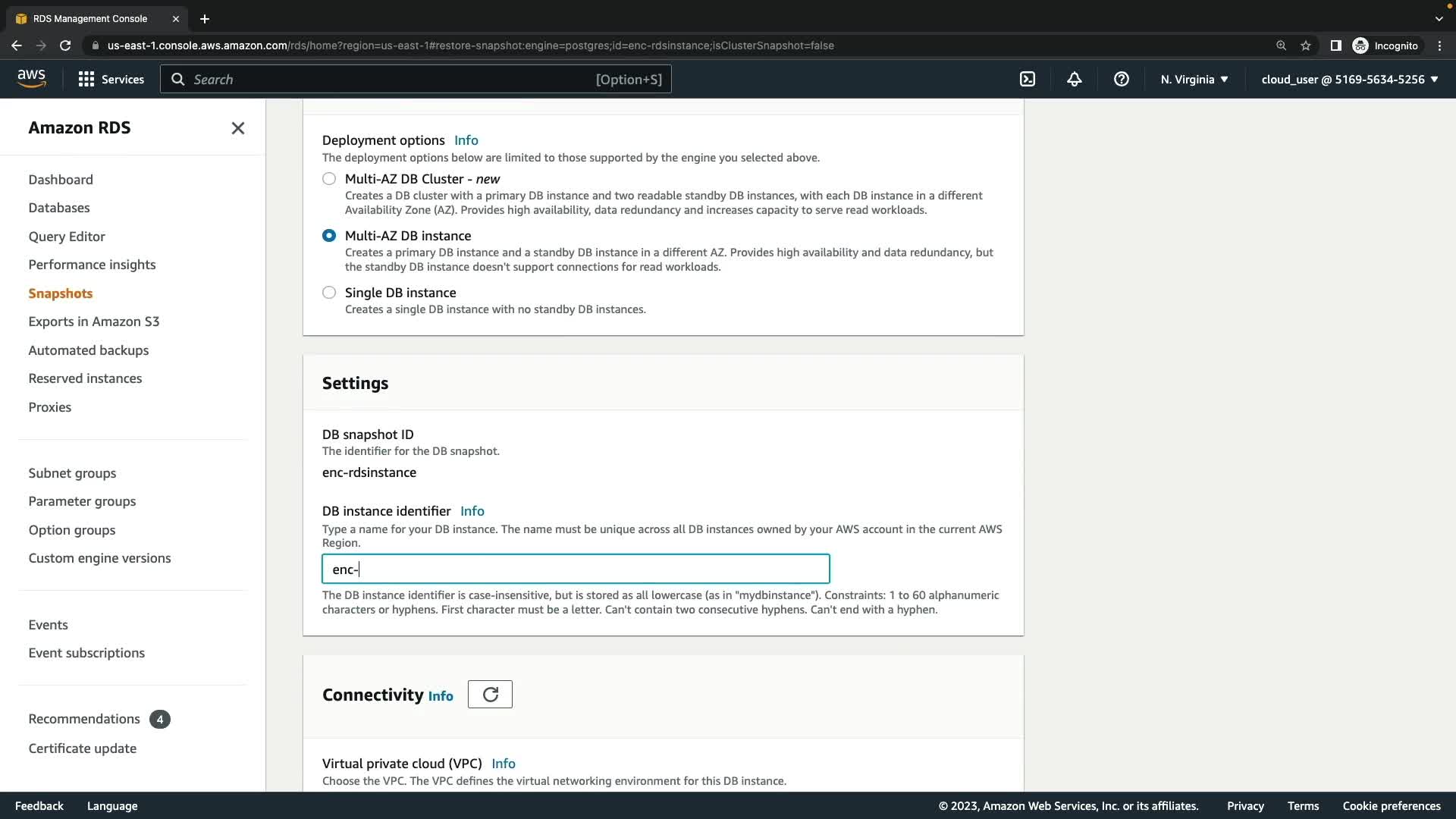Go to AWS home logo

[x=31, y=78]
